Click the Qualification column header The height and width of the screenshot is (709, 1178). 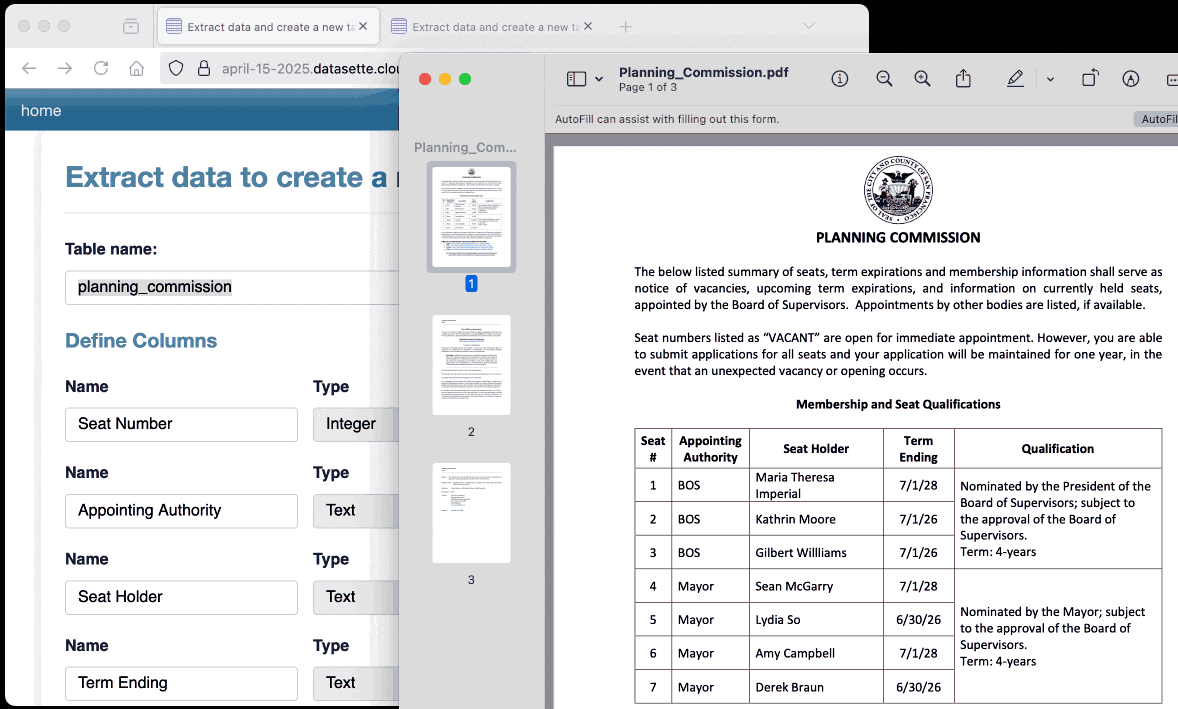[1057, 449]
